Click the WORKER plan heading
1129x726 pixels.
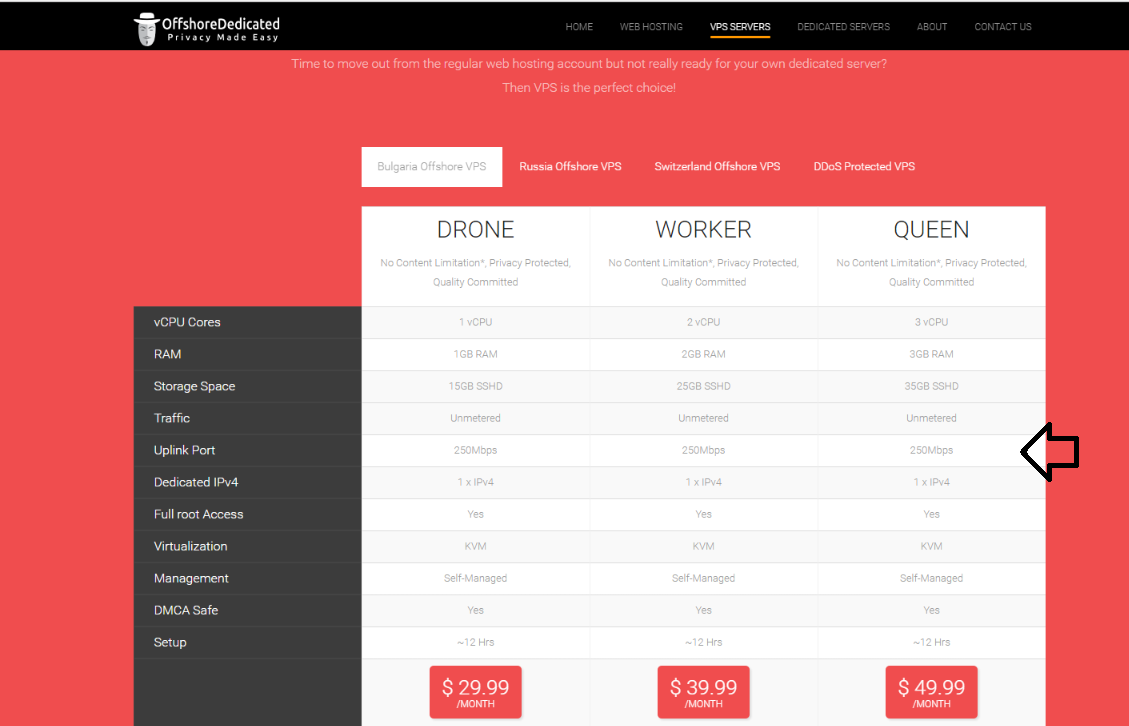click(x=703, y=230)
